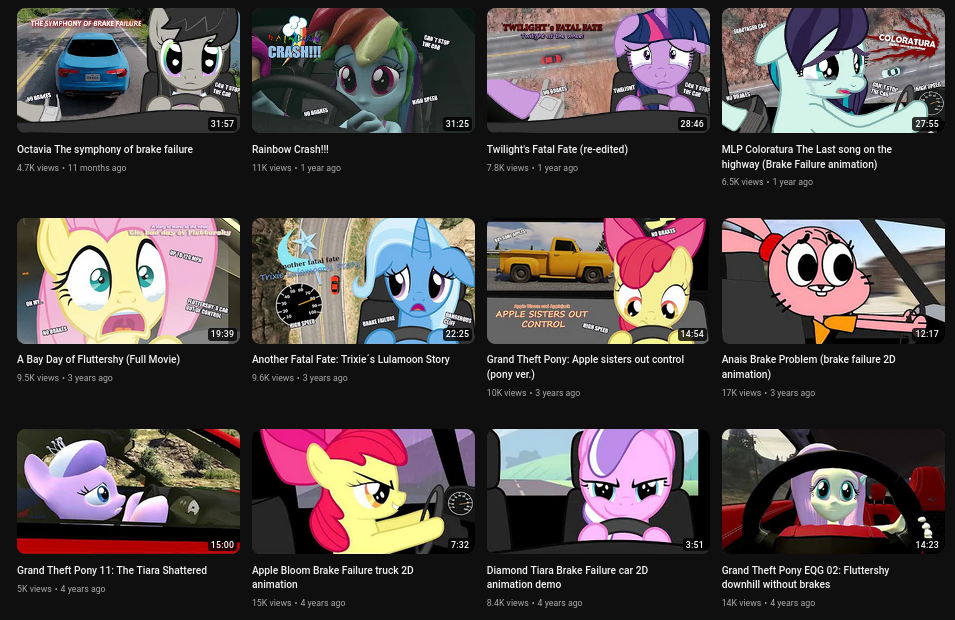This screenshot has height=620, width=955.
Task: Click Diamond Tiara Brake Failure demo title
Action: [568, 577]
